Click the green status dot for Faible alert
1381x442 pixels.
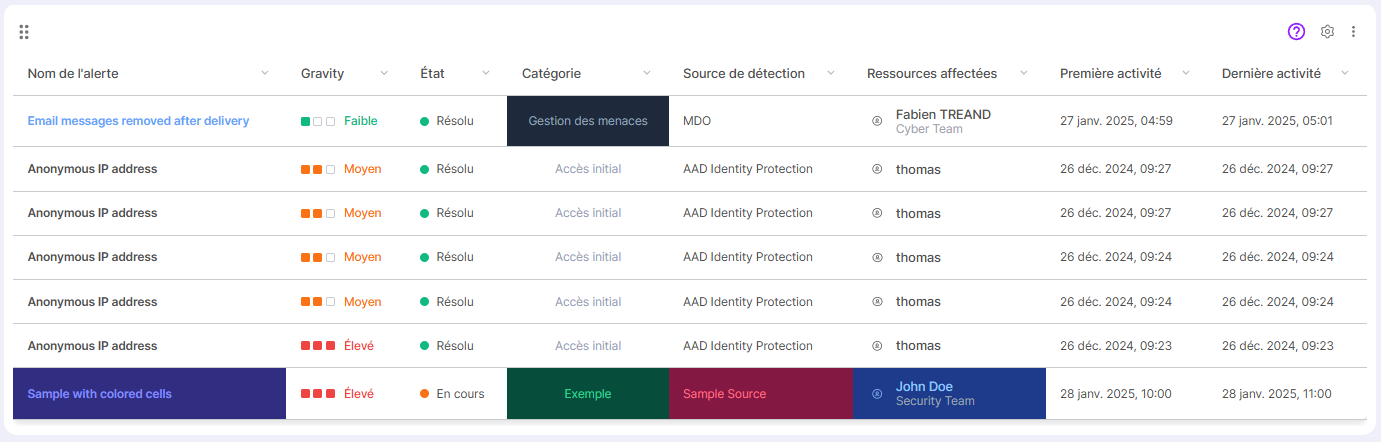click(424, 121)
